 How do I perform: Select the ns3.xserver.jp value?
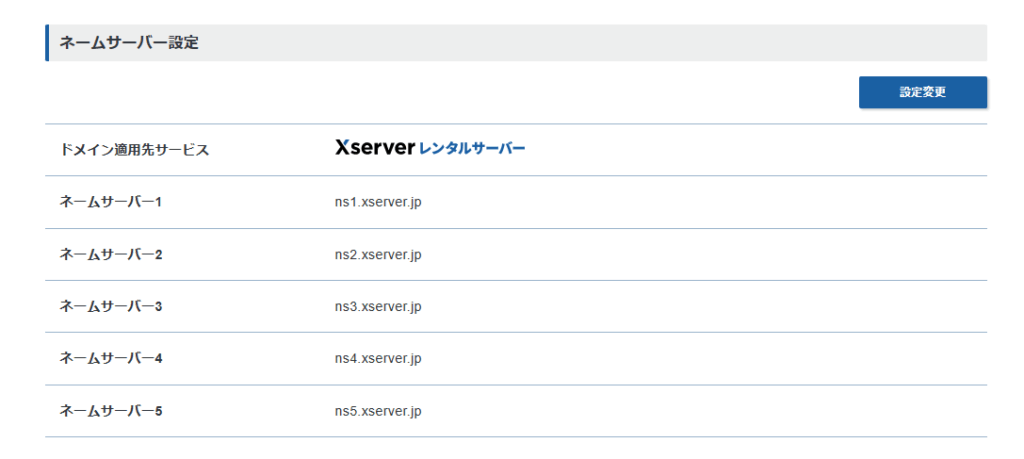pyautogui.click(x=378, y=306)
